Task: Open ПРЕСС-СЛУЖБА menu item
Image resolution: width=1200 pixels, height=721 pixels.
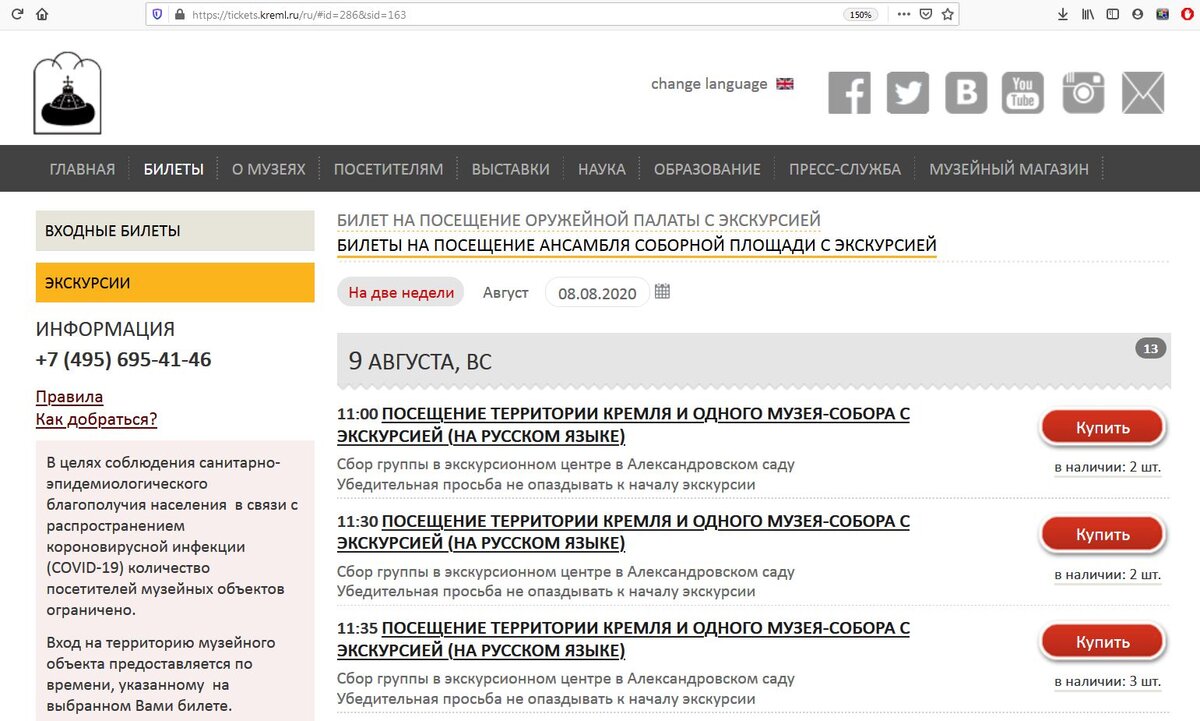Action: click(845, 169)
